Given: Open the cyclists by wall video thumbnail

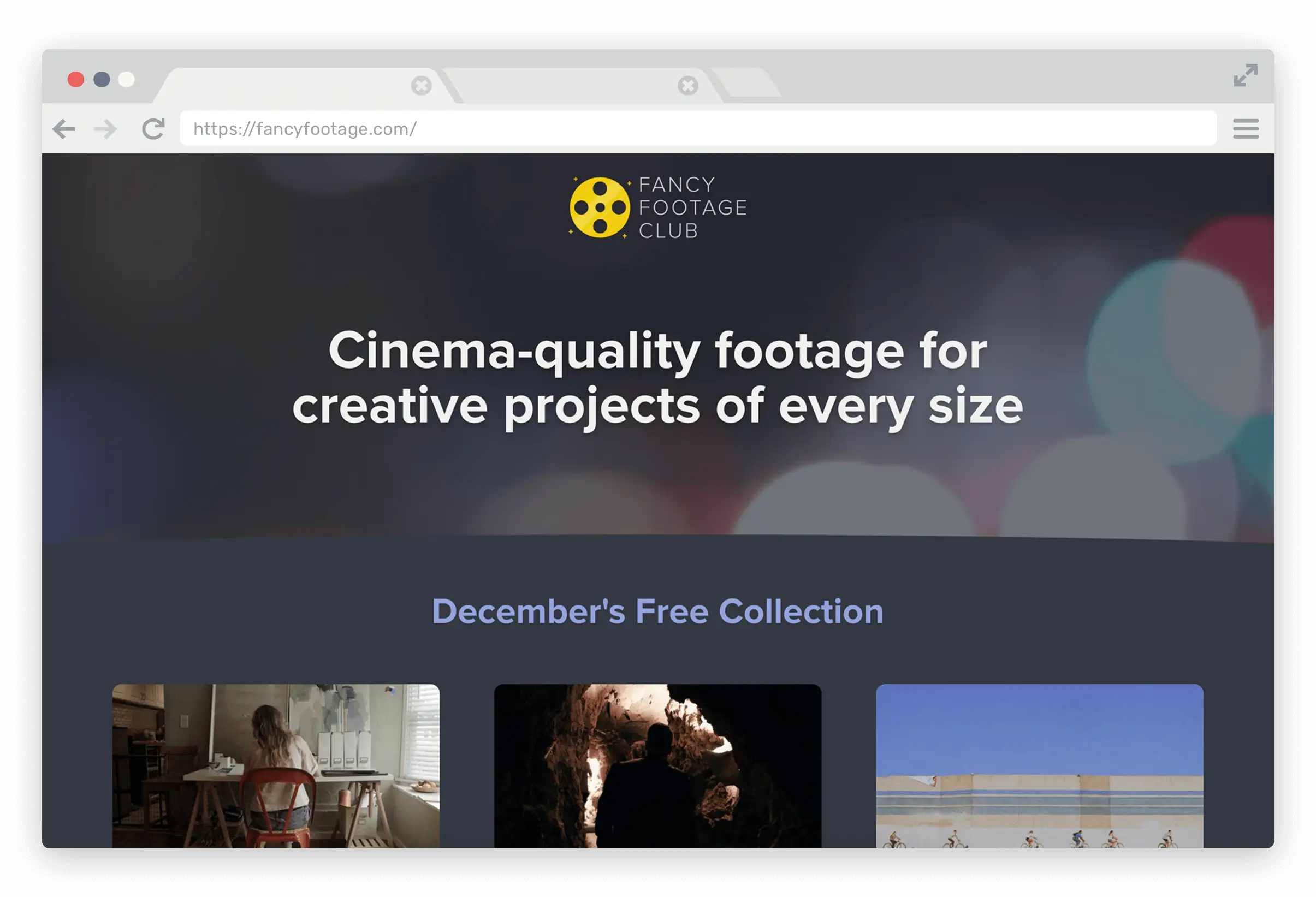Looking at the screenshot, I should [x=1040, y=765].
